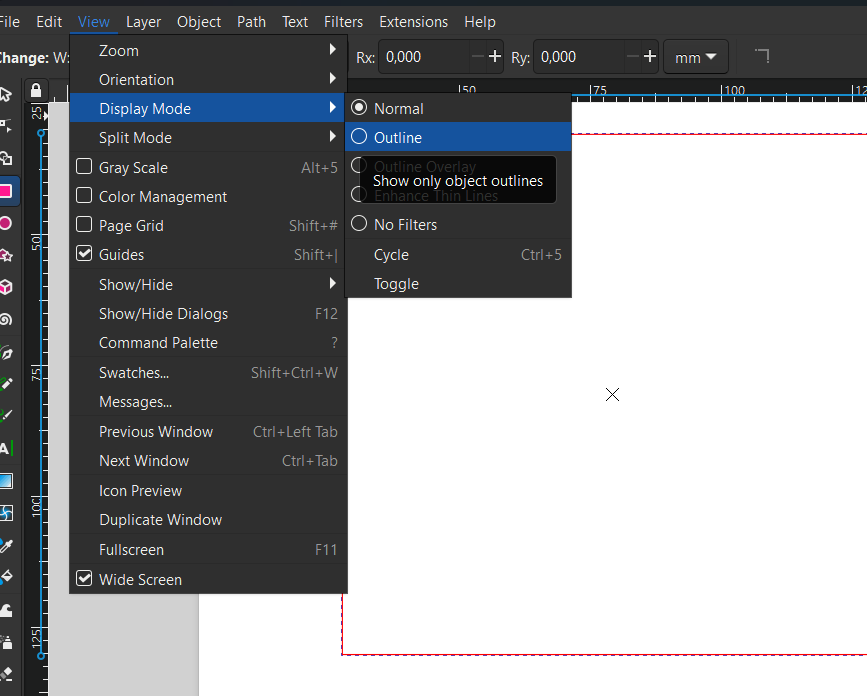Click Toggle in the Display Mode submenu
Viewport: 867px width, 696px height.
tap(458, 284)
